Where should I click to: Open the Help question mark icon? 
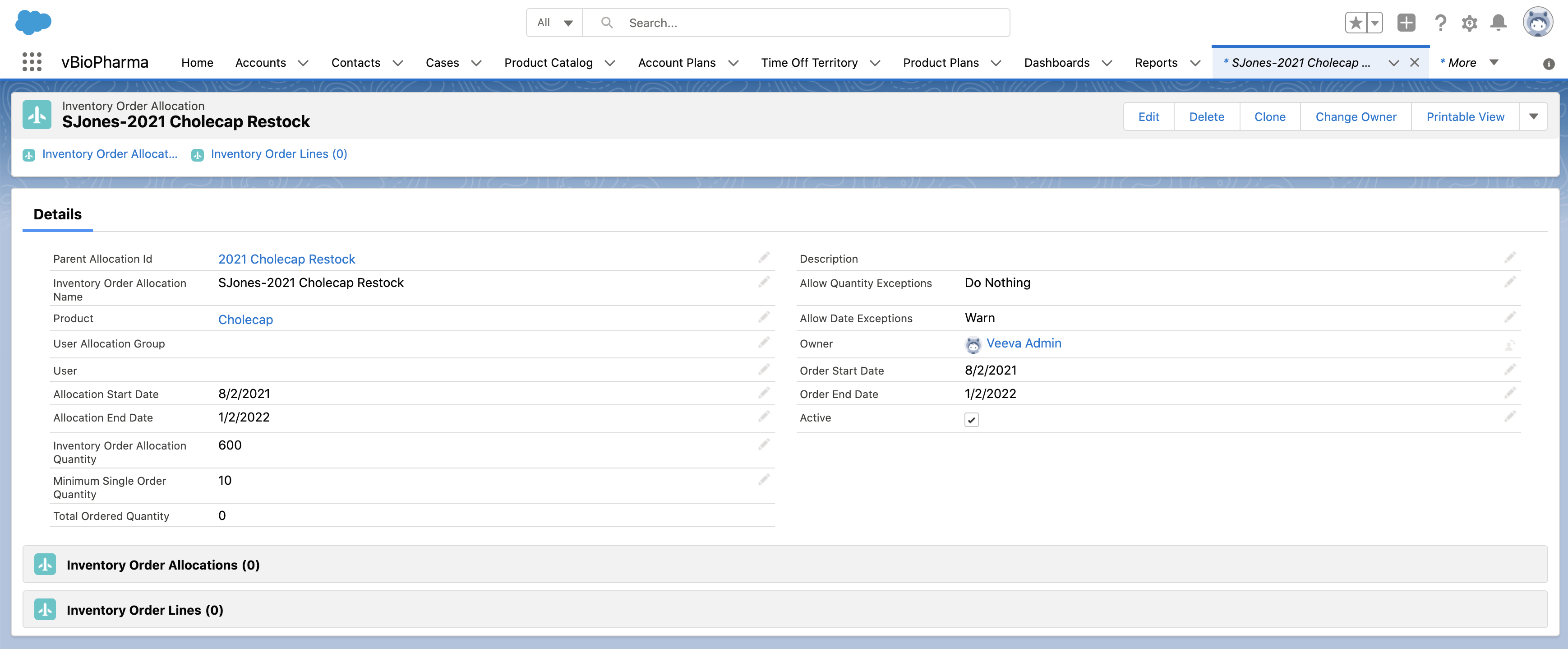click(1439, 23)
